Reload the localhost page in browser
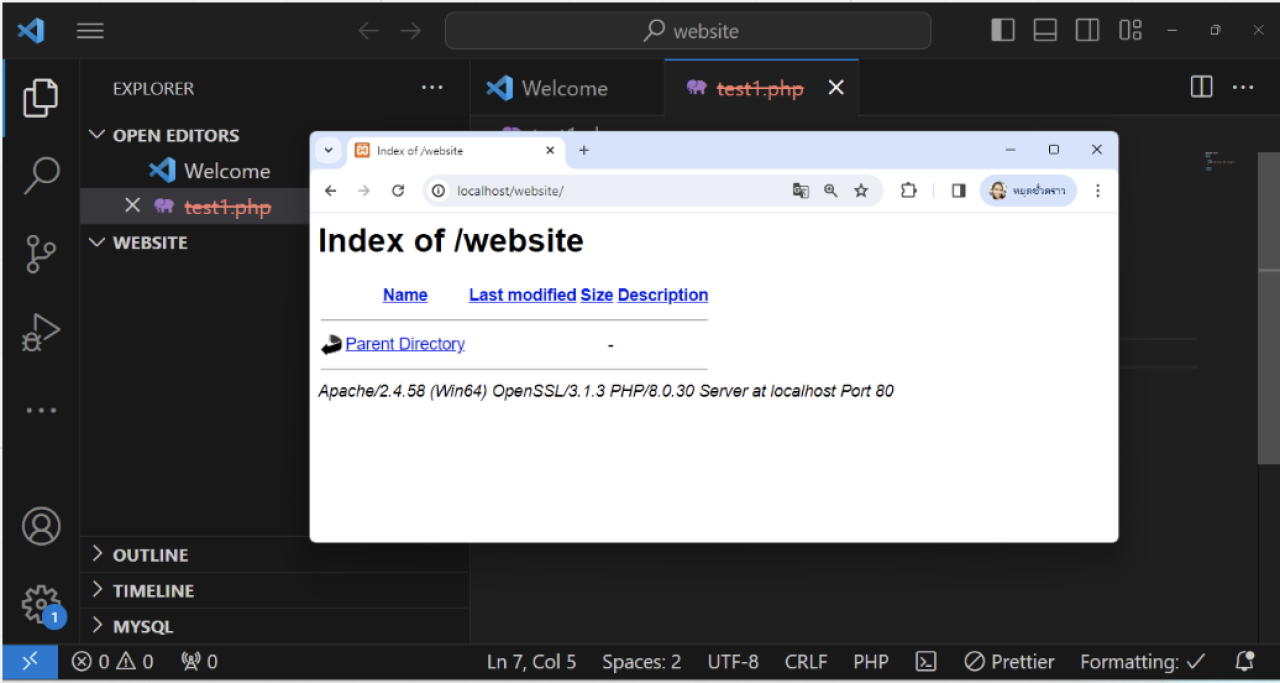This screenshot has width=1280, height=683. pyautogui.click(x=398, y=191)
